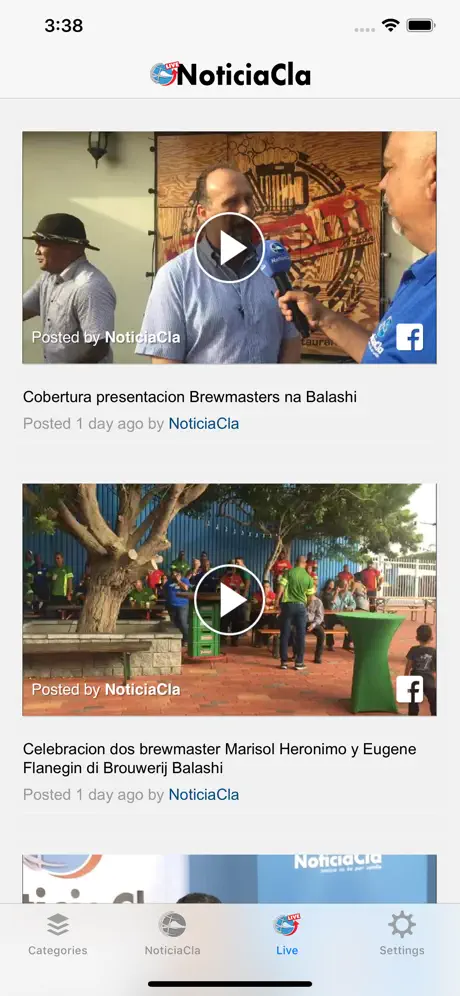Tap the Settings tab label

coord(402,951)
